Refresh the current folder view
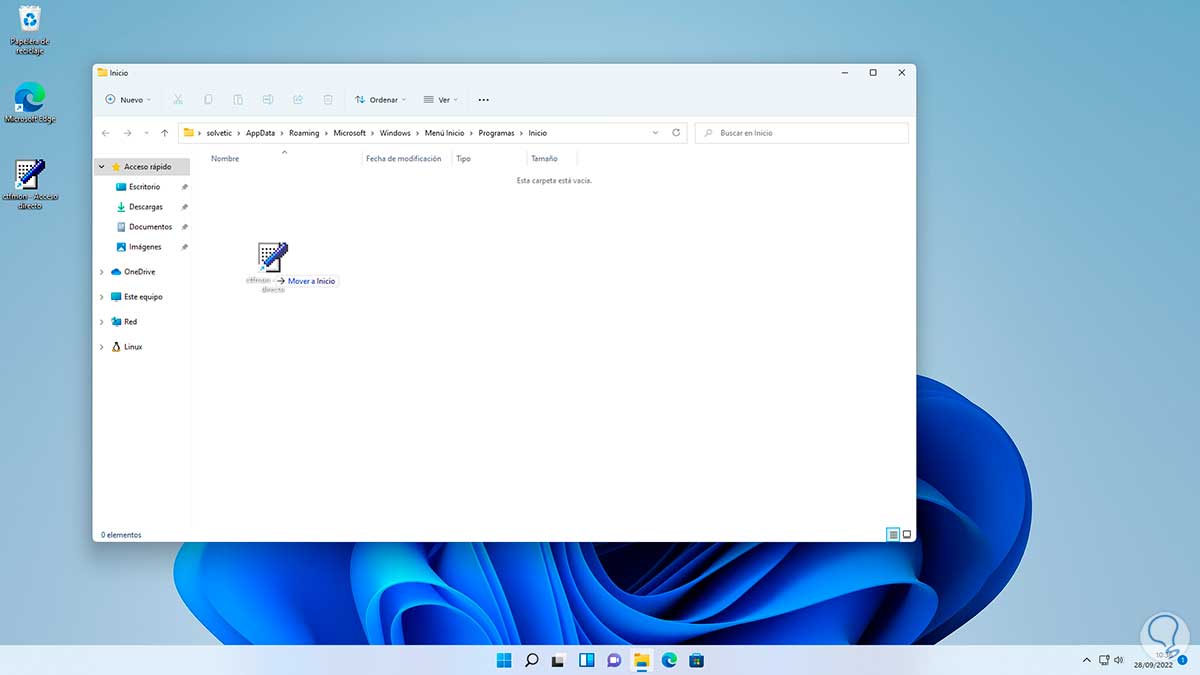Viewport: 1200px width, 675px height. [676, 133]
